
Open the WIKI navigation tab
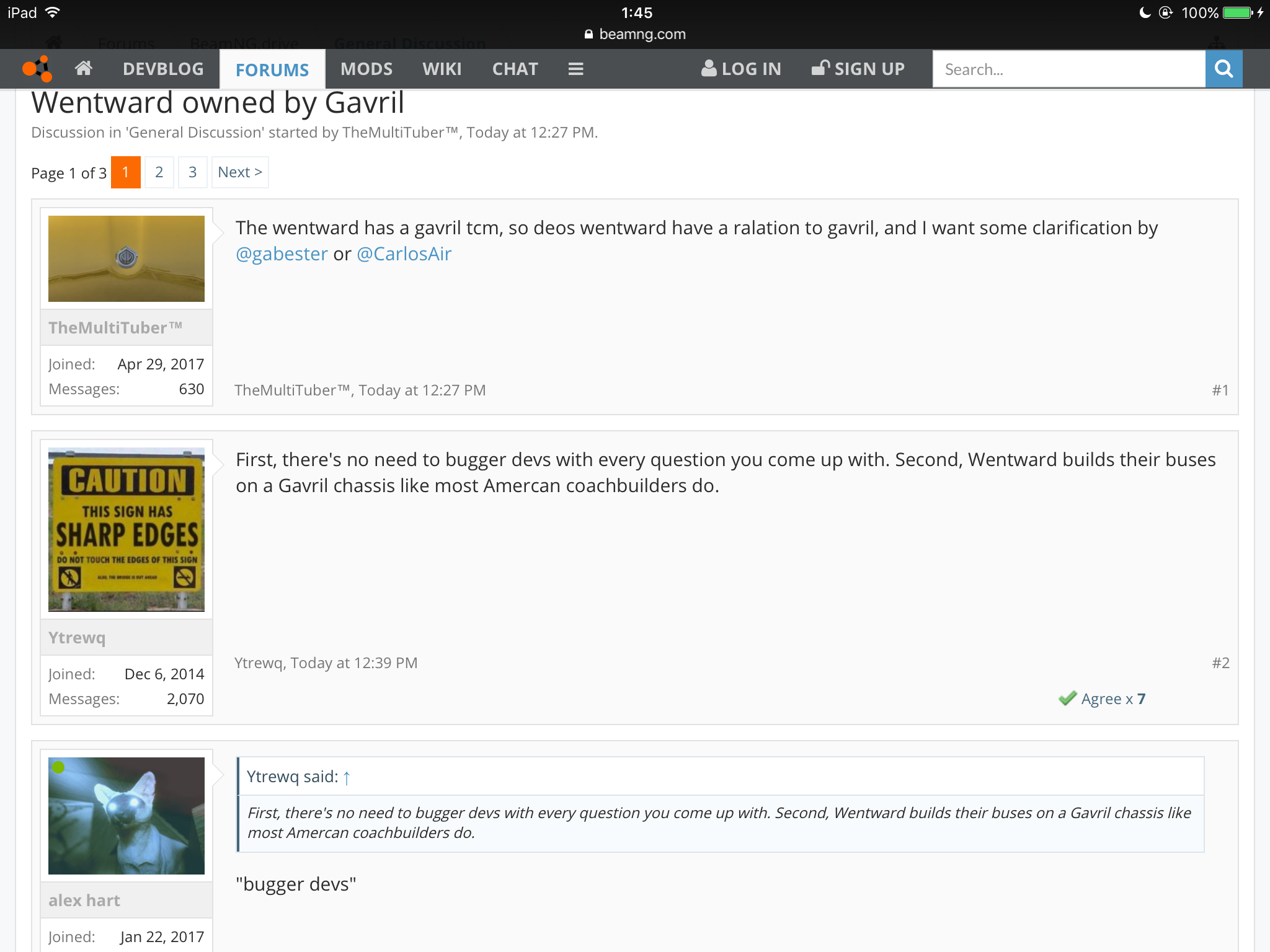[x=442, y=69]
